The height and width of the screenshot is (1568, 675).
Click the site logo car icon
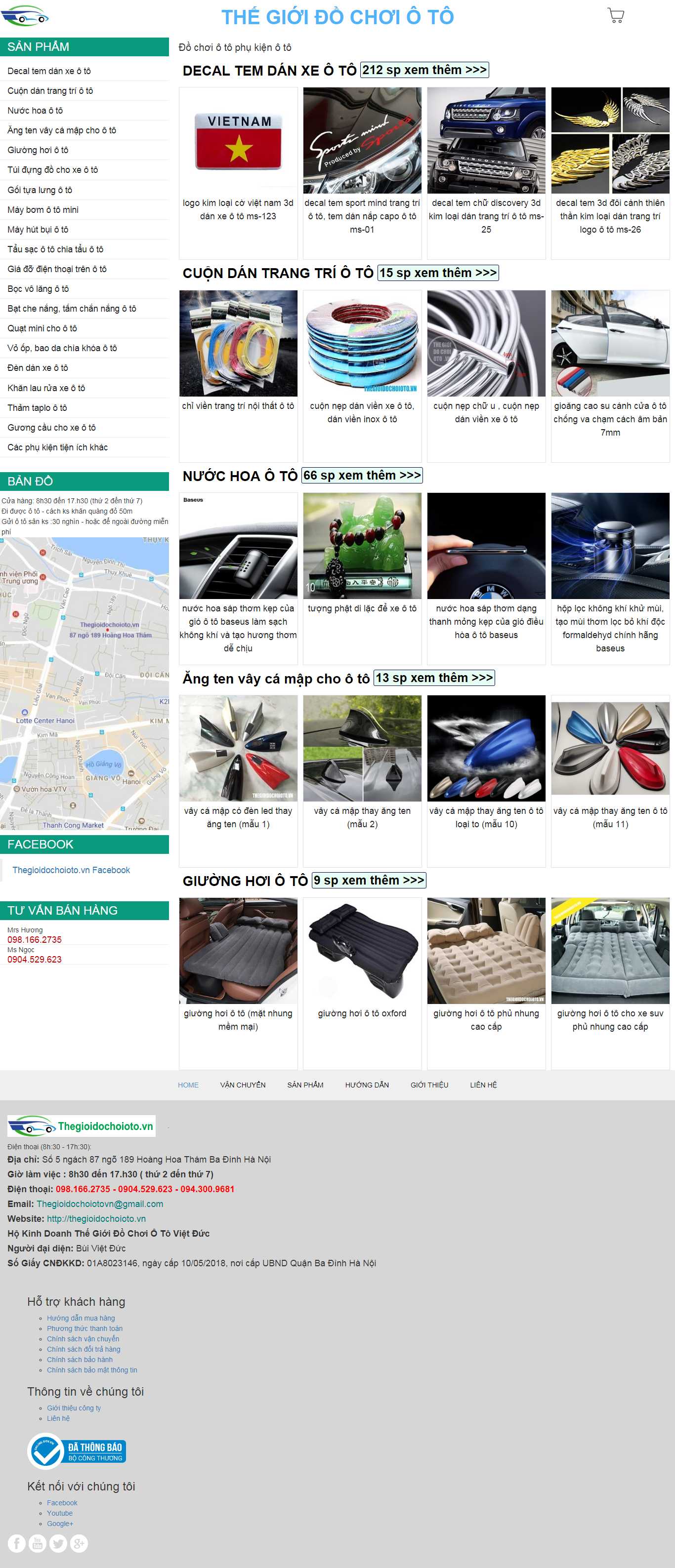click(x=24, y=16)
